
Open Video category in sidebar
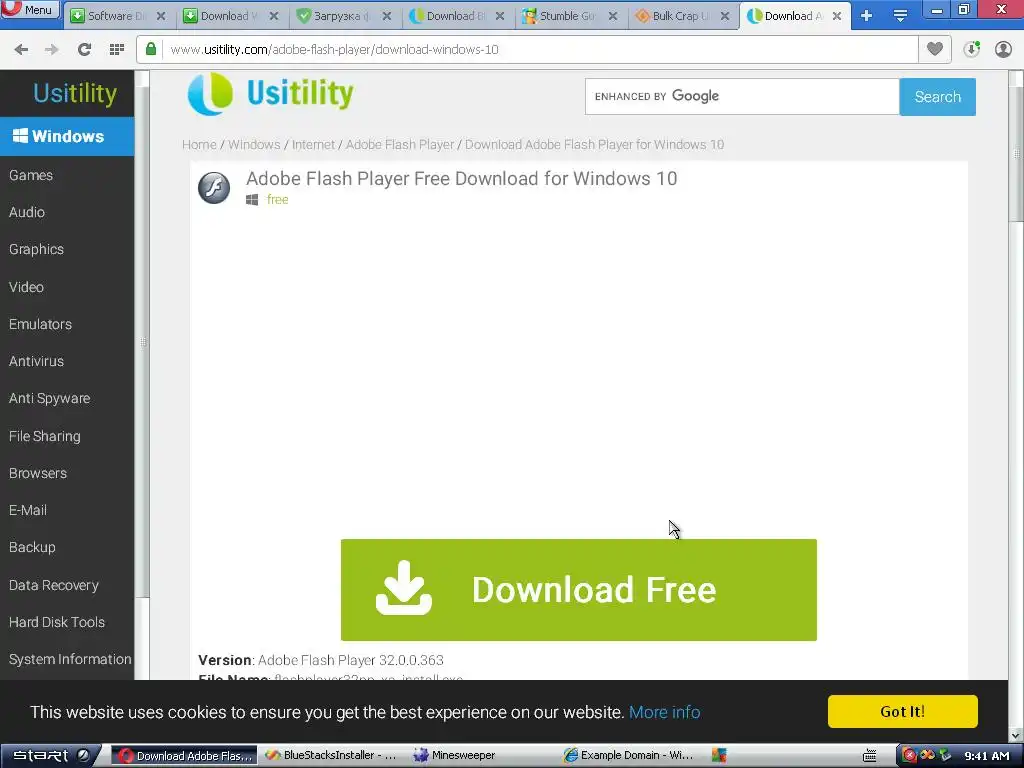point(26,287)
